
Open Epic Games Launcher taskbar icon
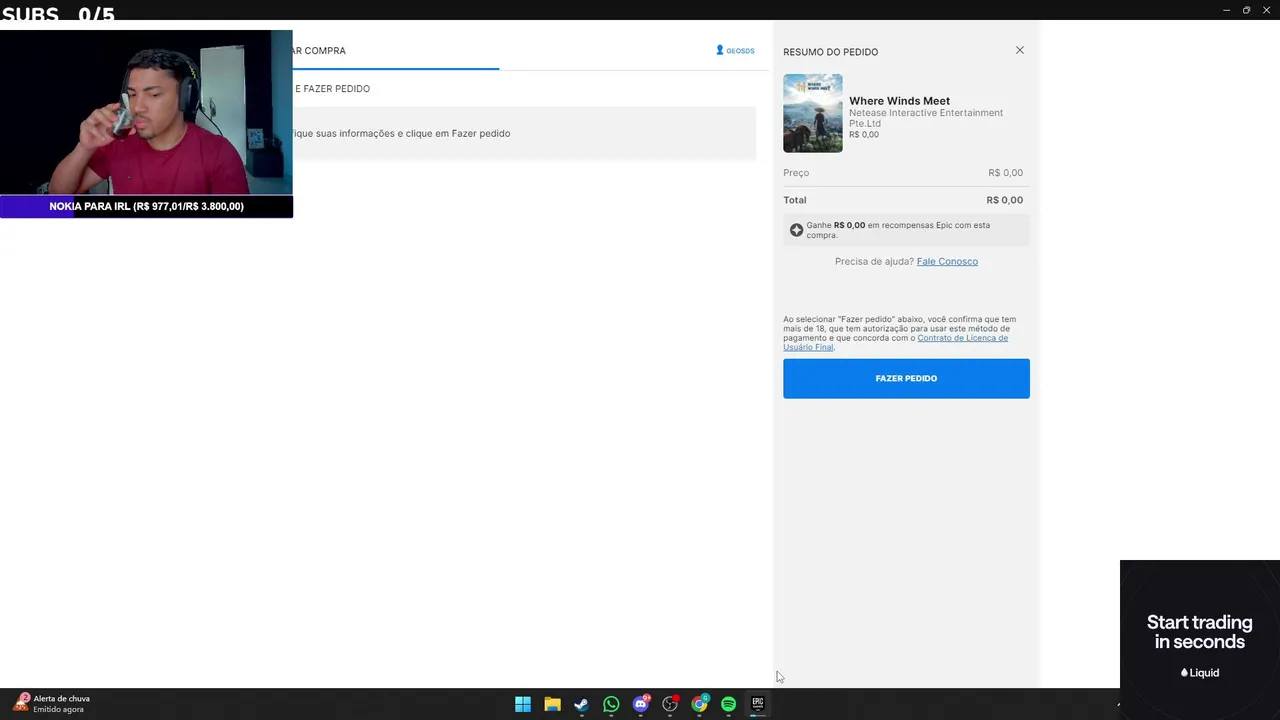758,704
